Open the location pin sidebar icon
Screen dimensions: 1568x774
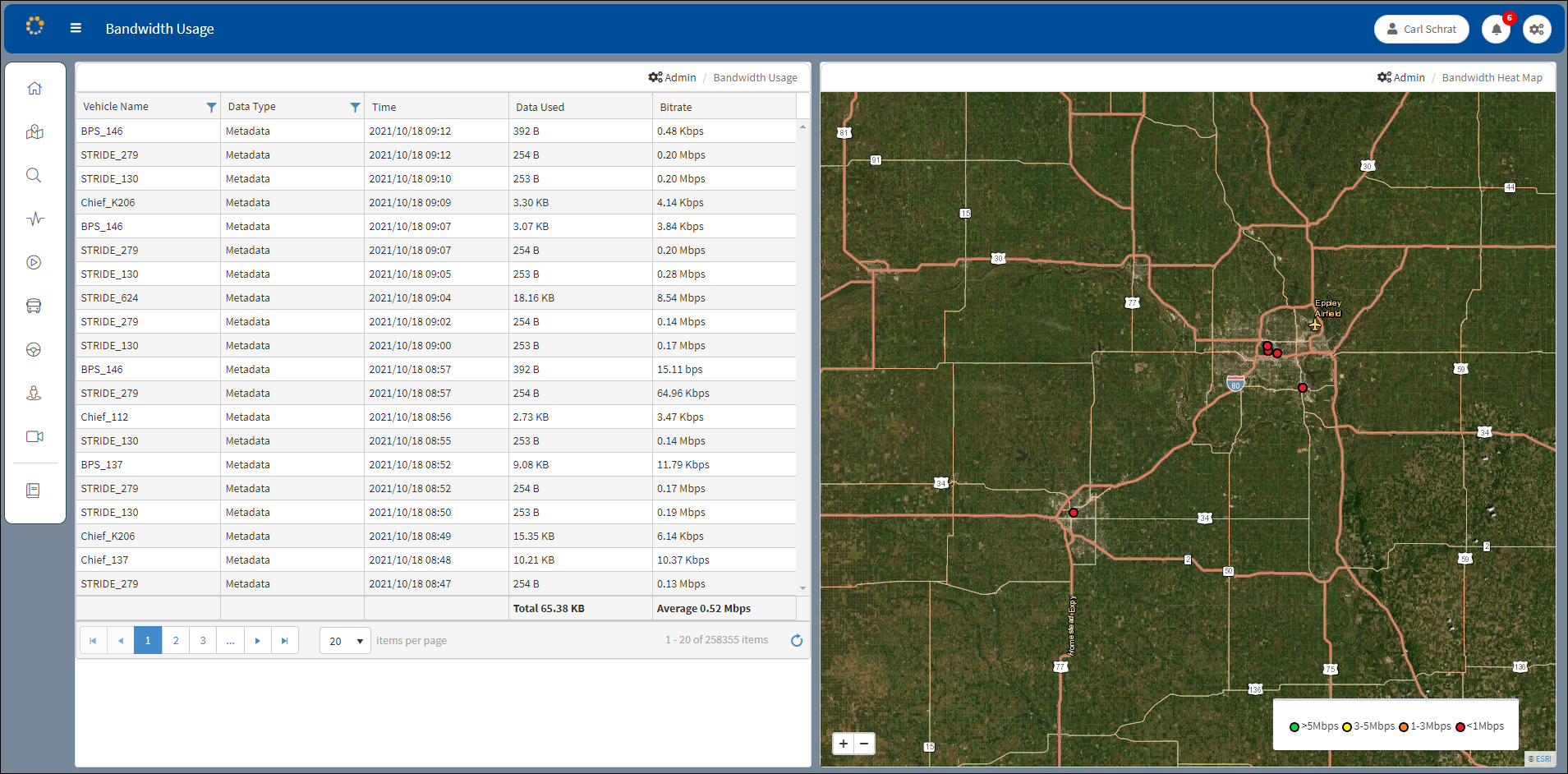34,393
